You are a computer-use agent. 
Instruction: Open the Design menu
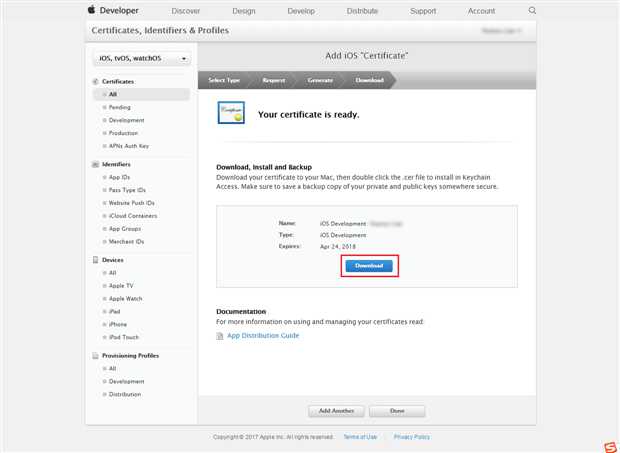244,11
